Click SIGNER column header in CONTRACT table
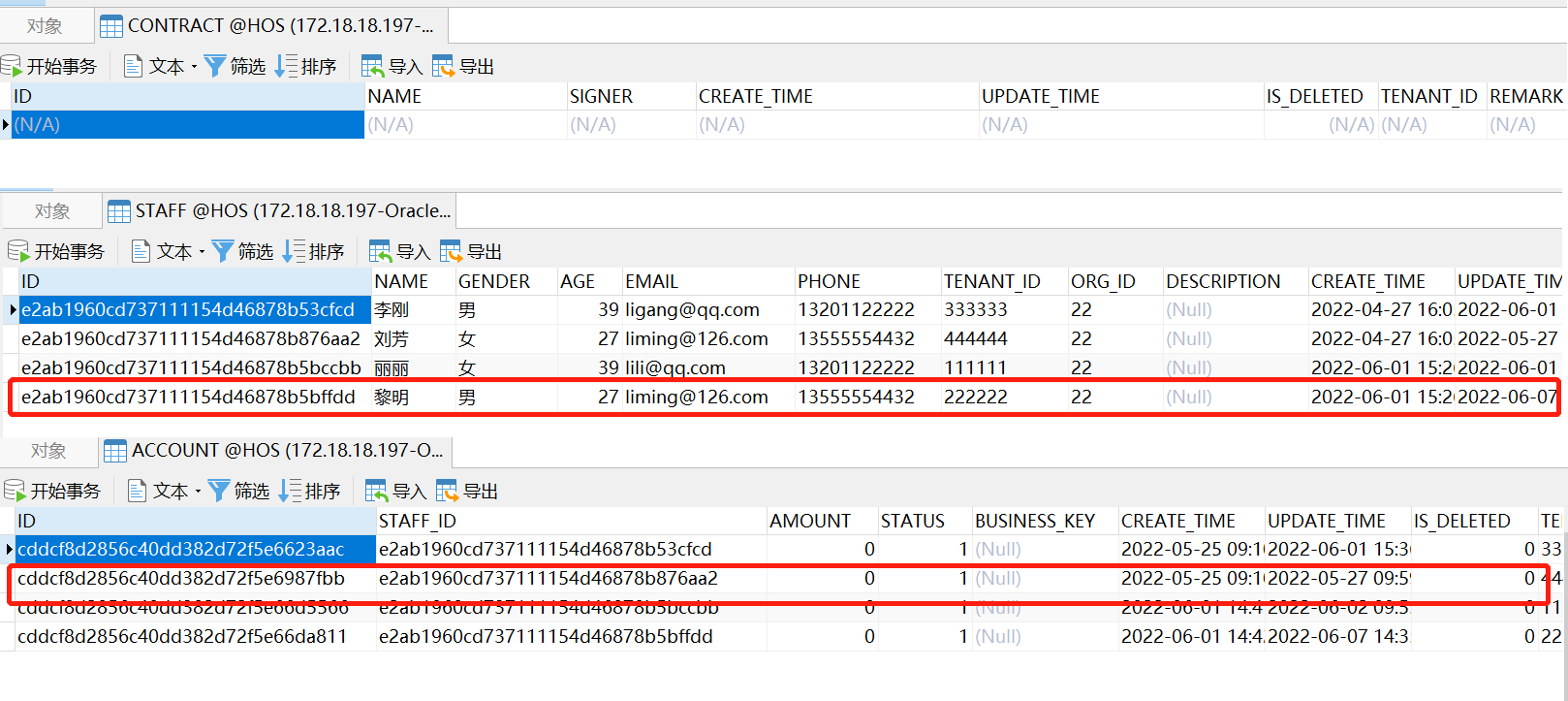The image size is (1568, 701). [x=601, y=96]
